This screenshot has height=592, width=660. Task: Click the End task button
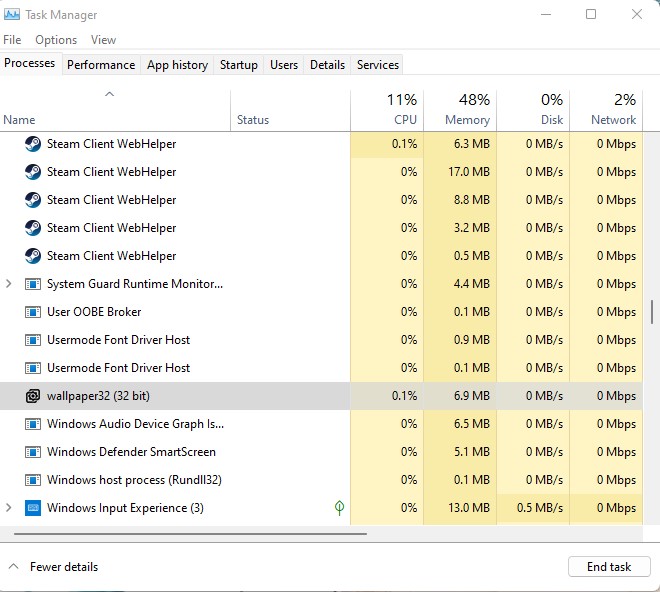608,567
